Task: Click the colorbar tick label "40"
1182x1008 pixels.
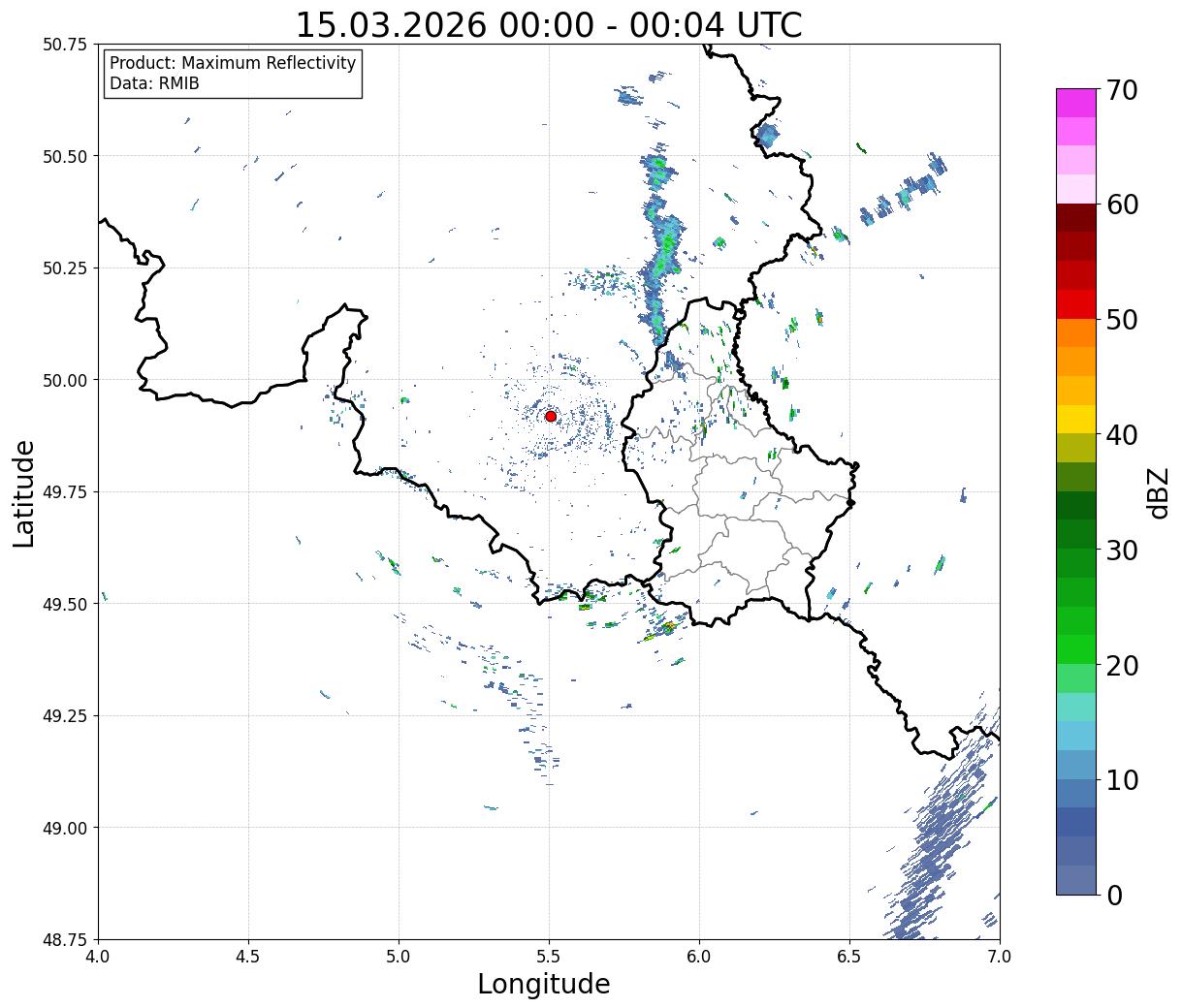Action: pos(1122,434)
